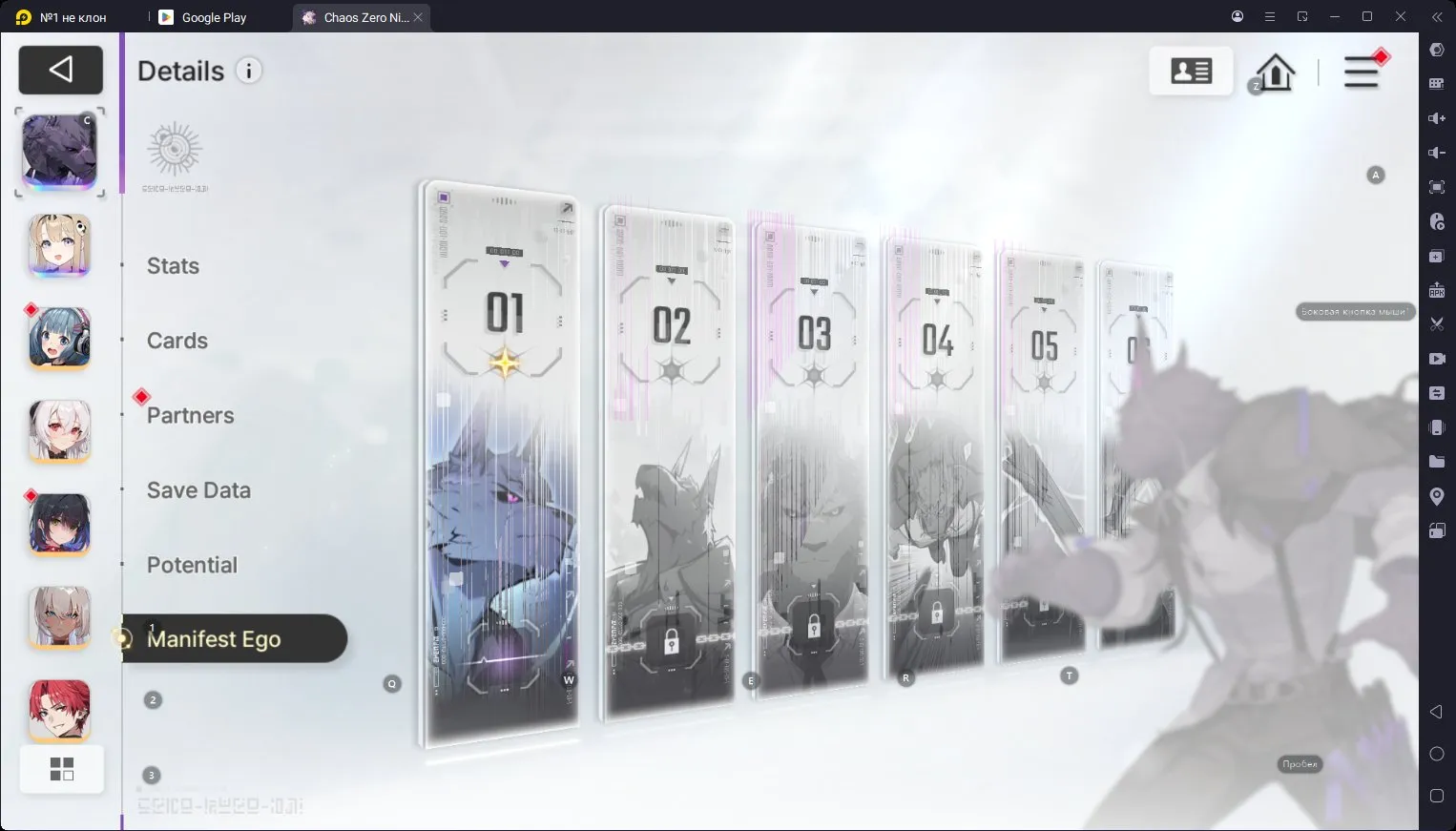Decrease emulator volume
The height and width of the screenshot is (831, 1456).
[x=1437, y=153]
